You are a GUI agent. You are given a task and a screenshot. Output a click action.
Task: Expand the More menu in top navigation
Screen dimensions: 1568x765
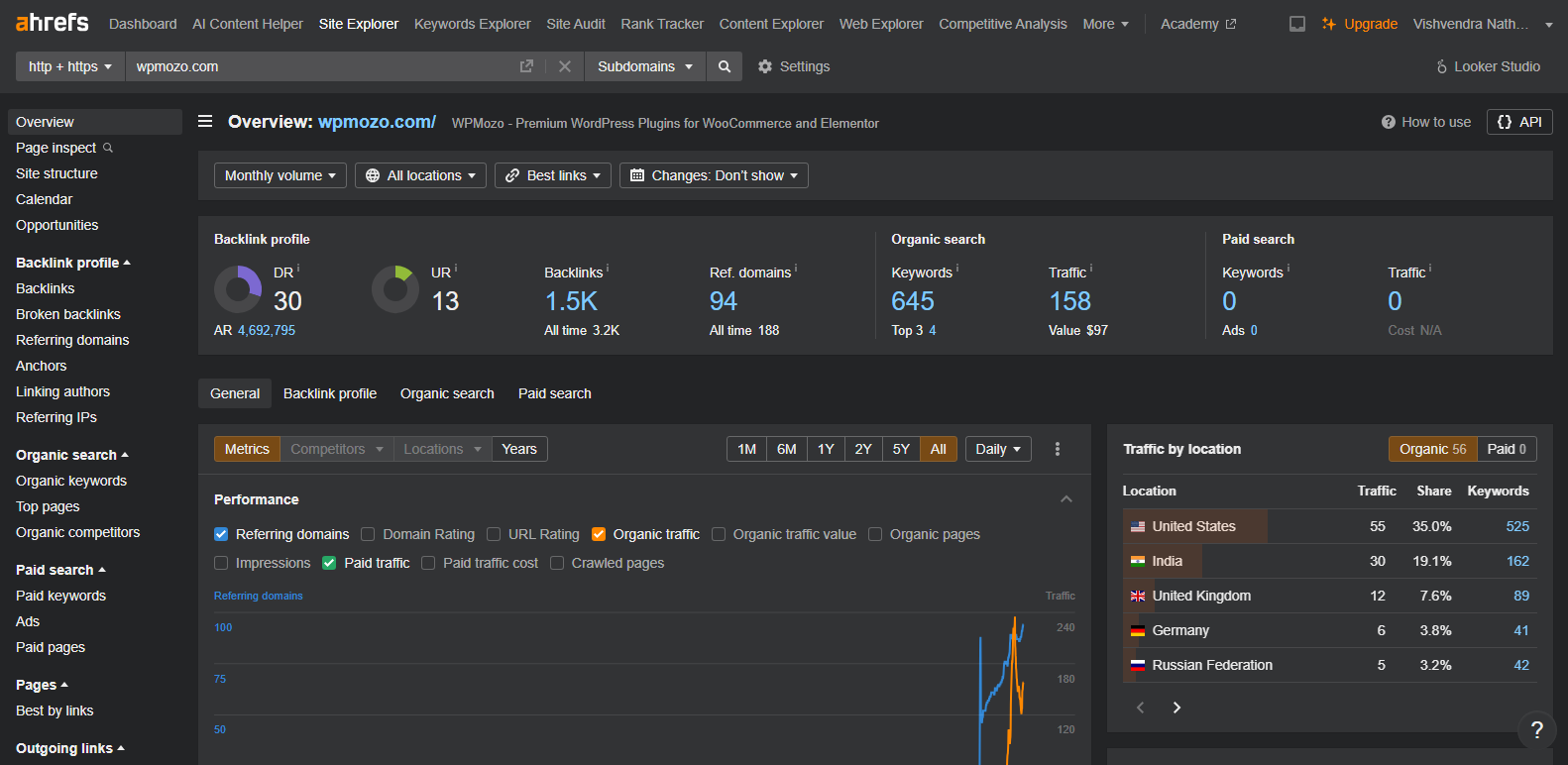(1105, 24)
